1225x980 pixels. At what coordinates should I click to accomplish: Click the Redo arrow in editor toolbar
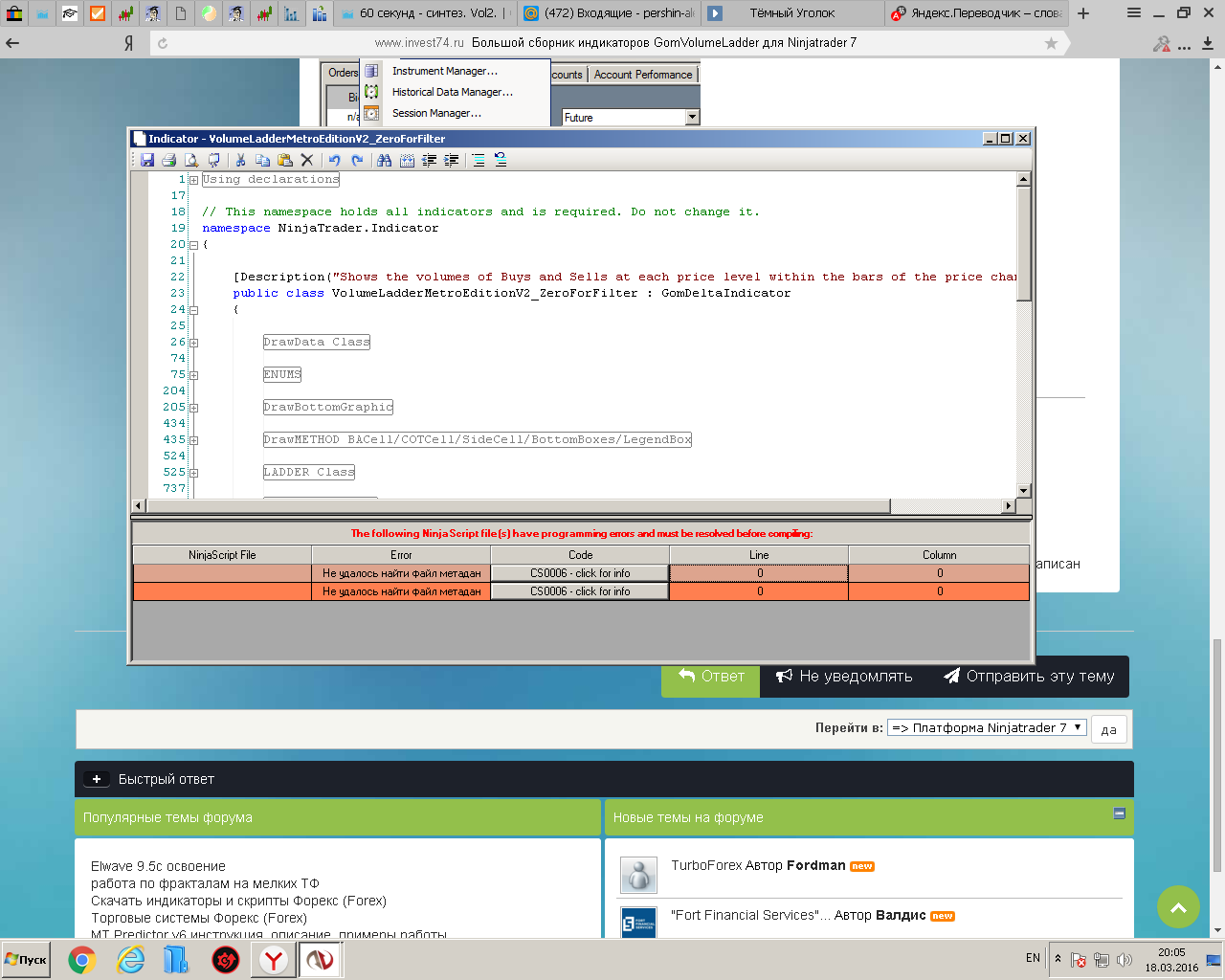click(357, 160)
